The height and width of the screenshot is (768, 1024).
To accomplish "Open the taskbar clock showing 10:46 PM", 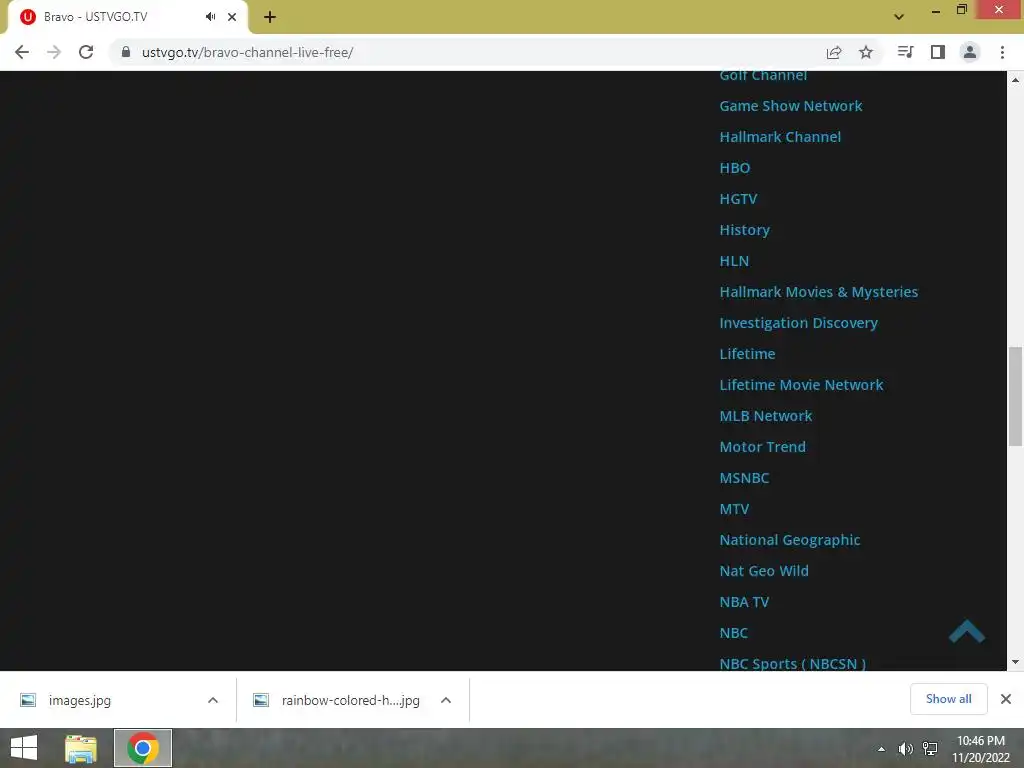I will click(980, 748).
